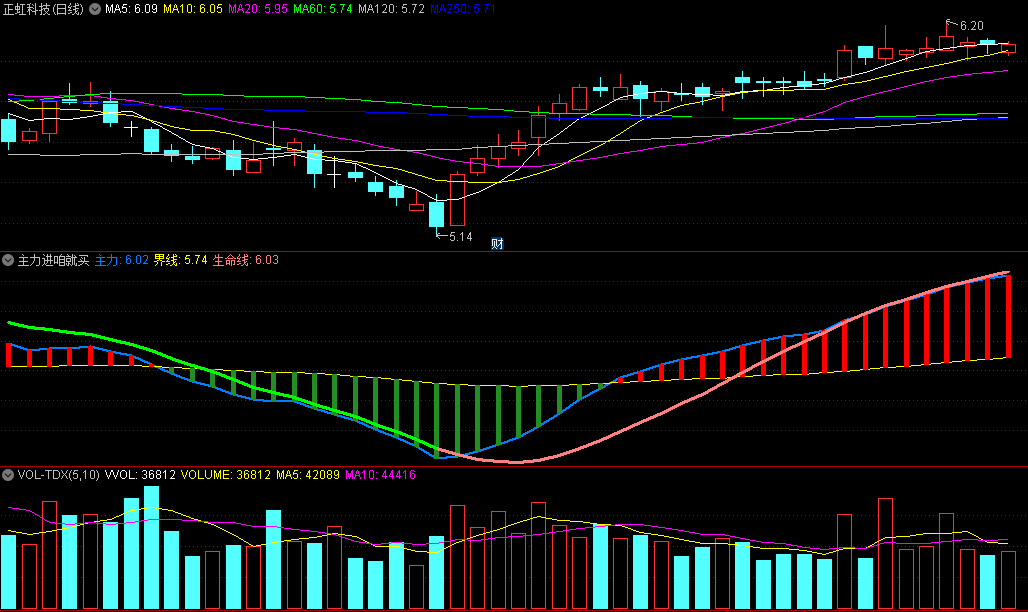Select the large red candle at the 5.14 low

(457, 199)
